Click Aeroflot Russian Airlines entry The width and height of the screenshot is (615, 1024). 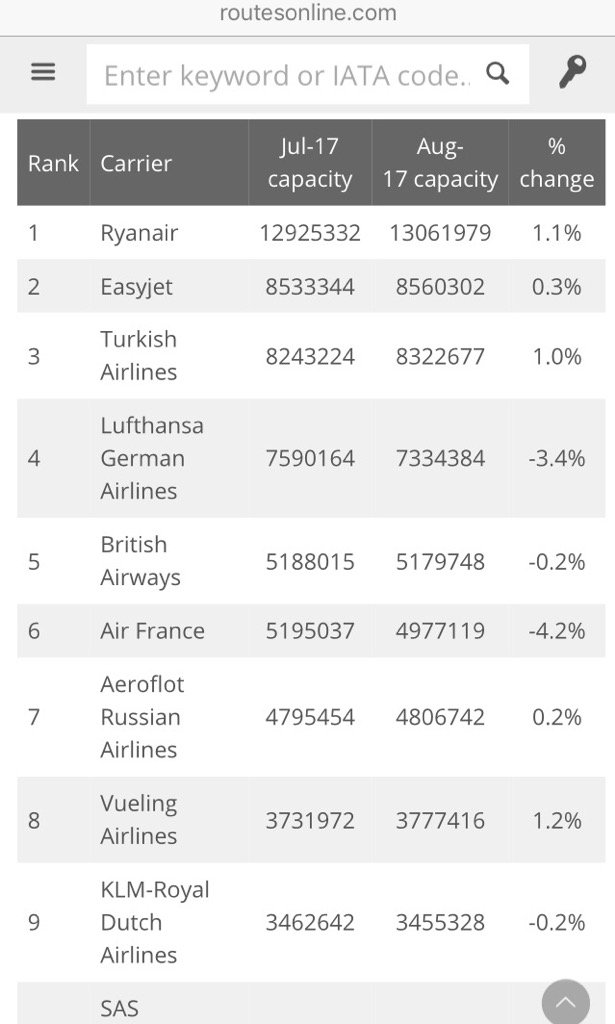(142, 717)
